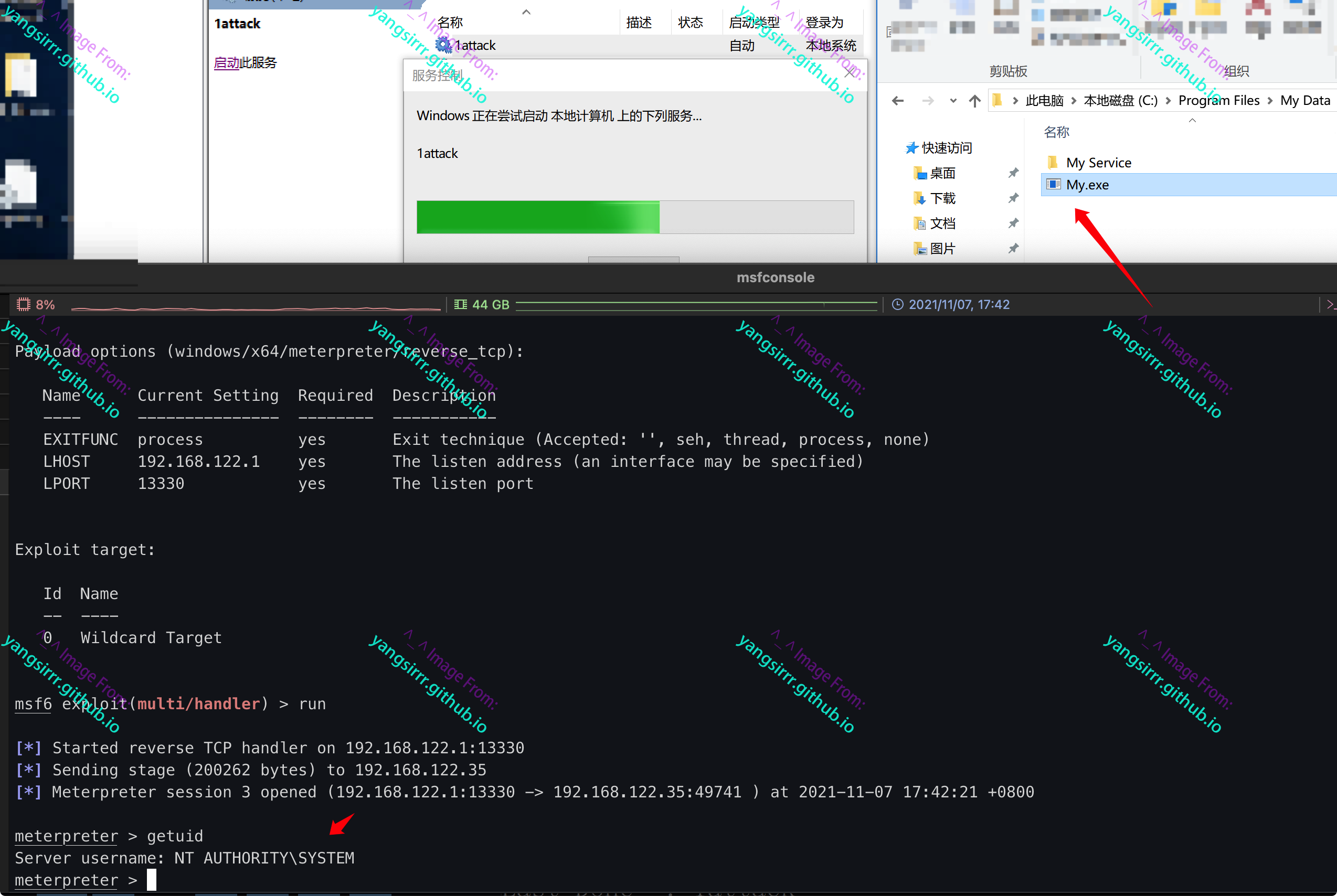Image resolution: width=1337 pixels, height=896 pixels.
Task: Close the 服务控制 dialog
Action: point(851,73)
